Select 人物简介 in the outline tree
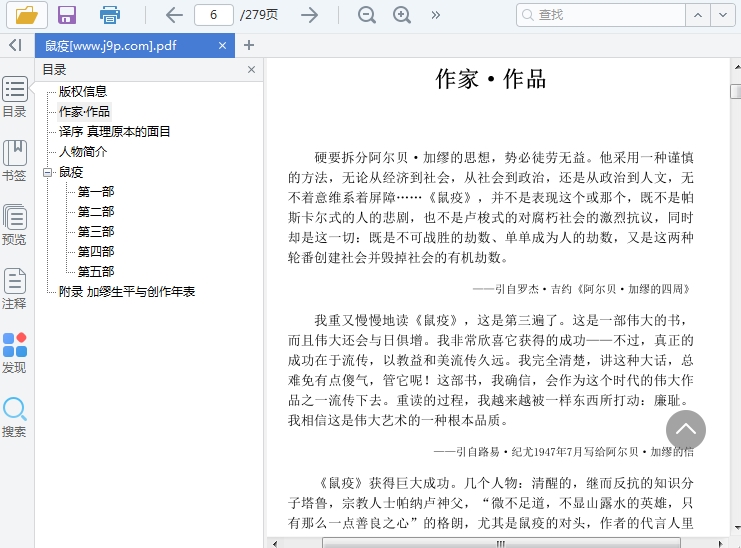 [83, 152]
